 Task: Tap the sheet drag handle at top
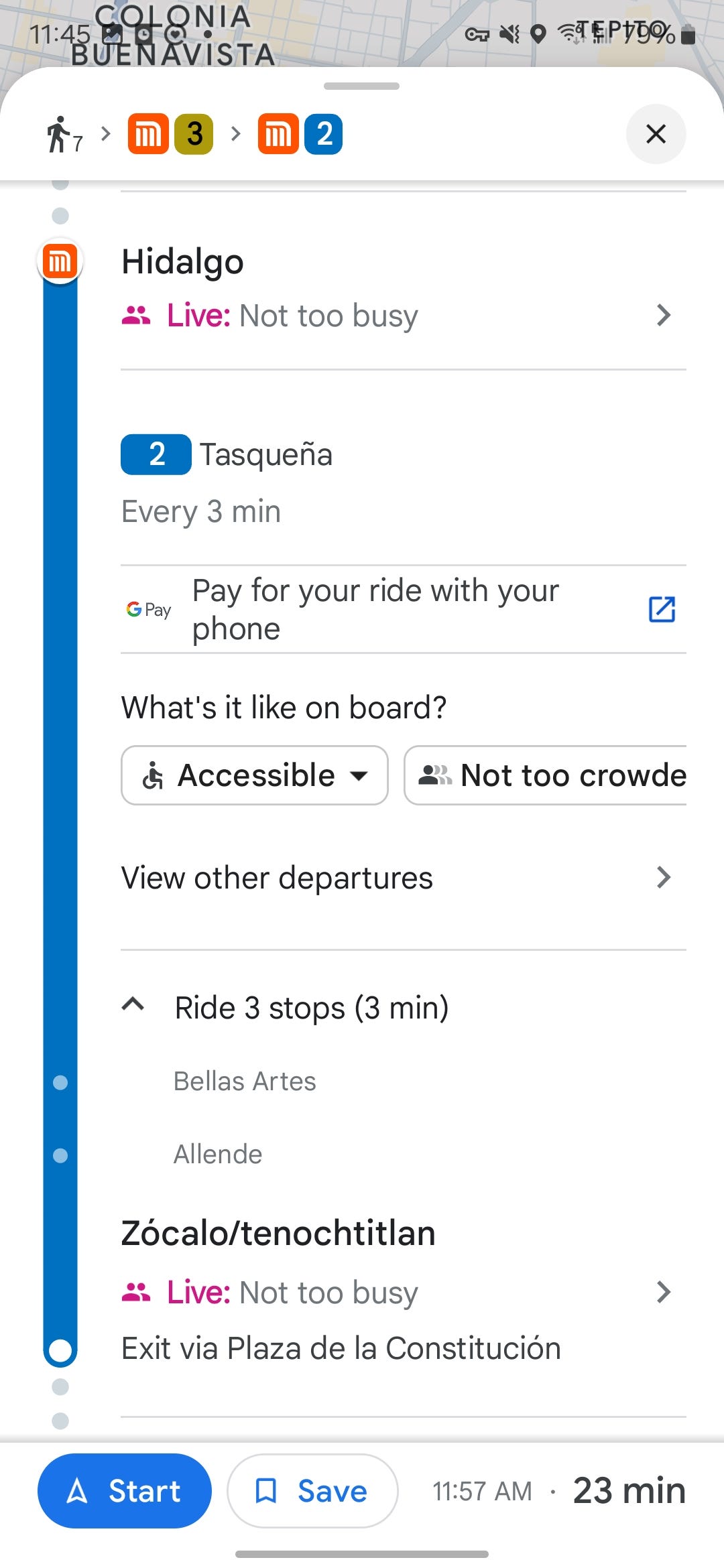pos(361,86)
